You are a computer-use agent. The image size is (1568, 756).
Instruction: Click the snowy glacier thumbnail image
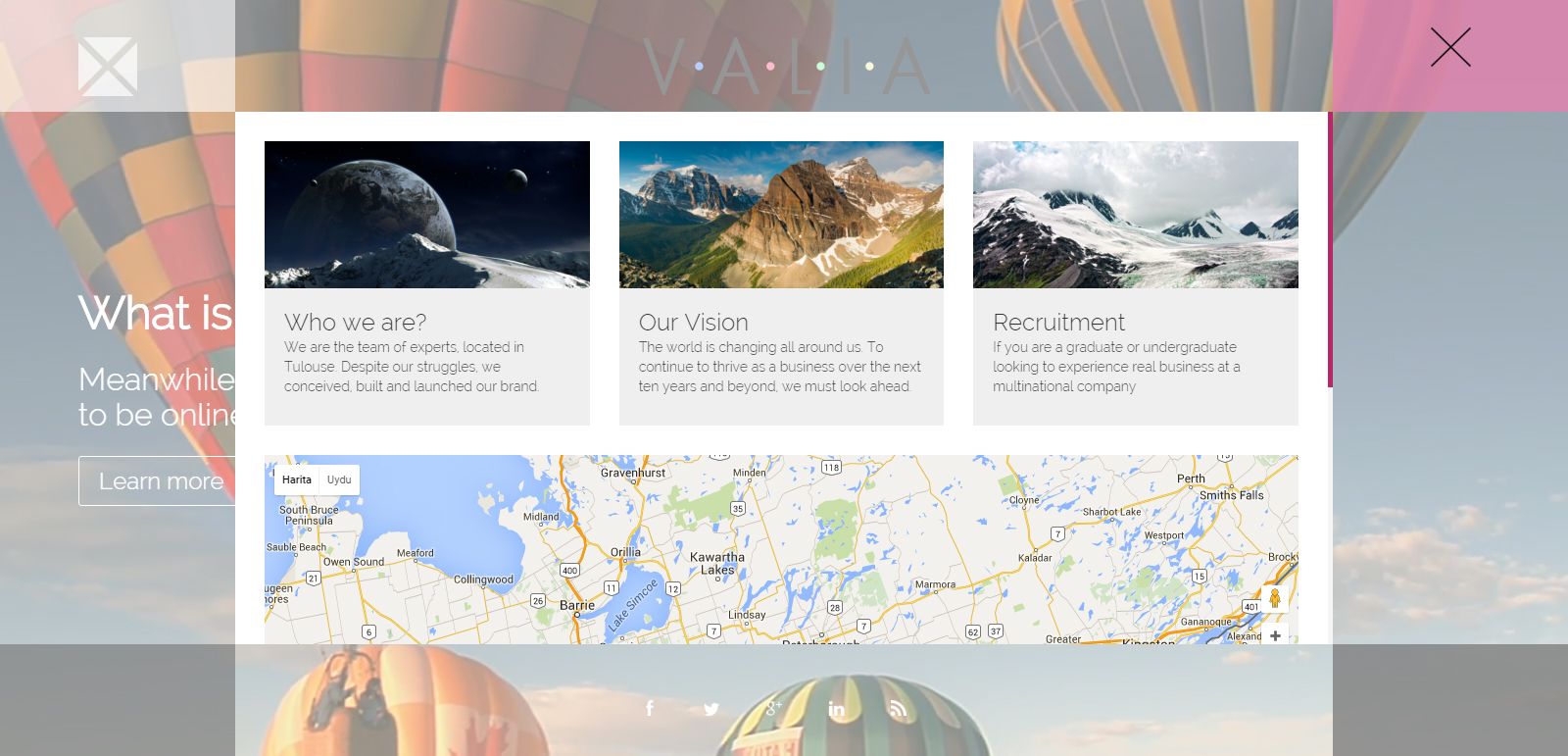[1136, 215]
